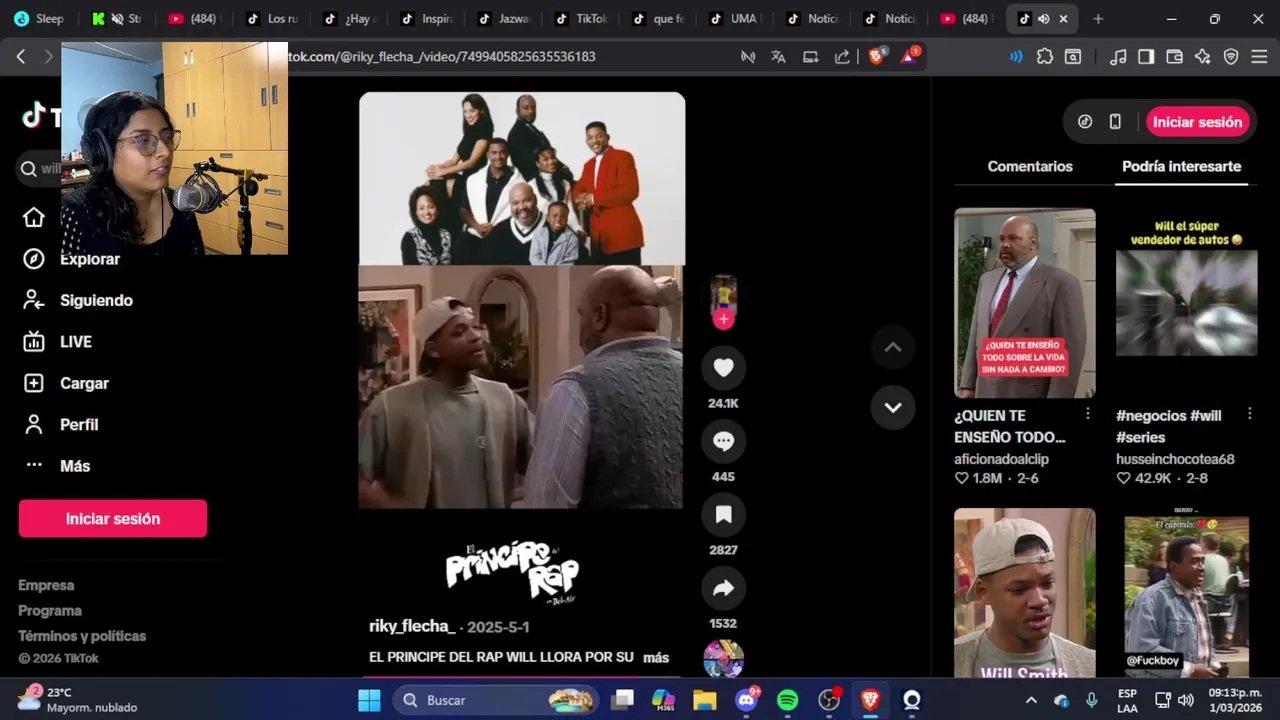
Task: Share the video with the arrow icon
Action: tap(723, 588)
